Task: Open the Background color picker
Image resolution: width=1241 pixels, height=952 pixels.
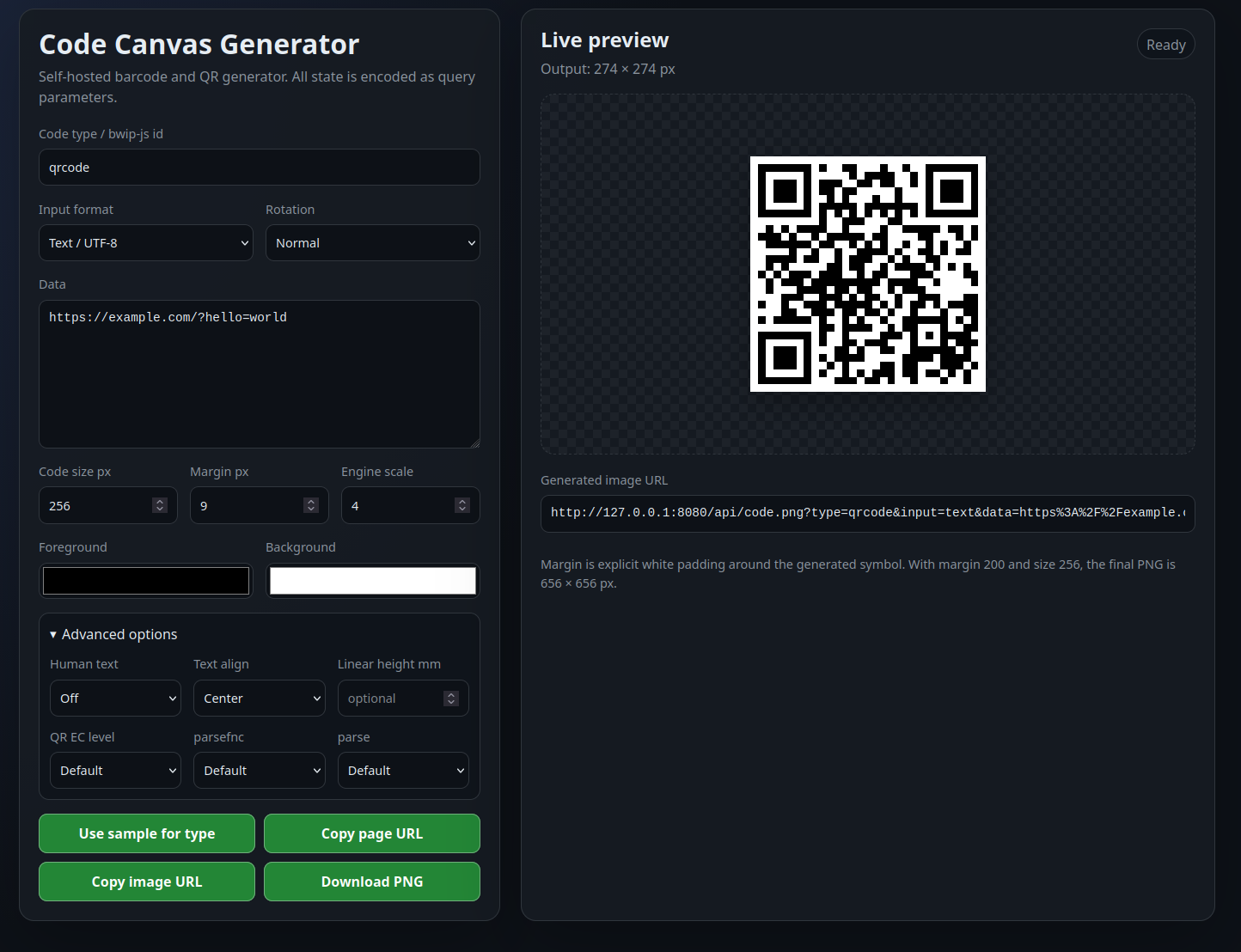Action: [372, 581]
